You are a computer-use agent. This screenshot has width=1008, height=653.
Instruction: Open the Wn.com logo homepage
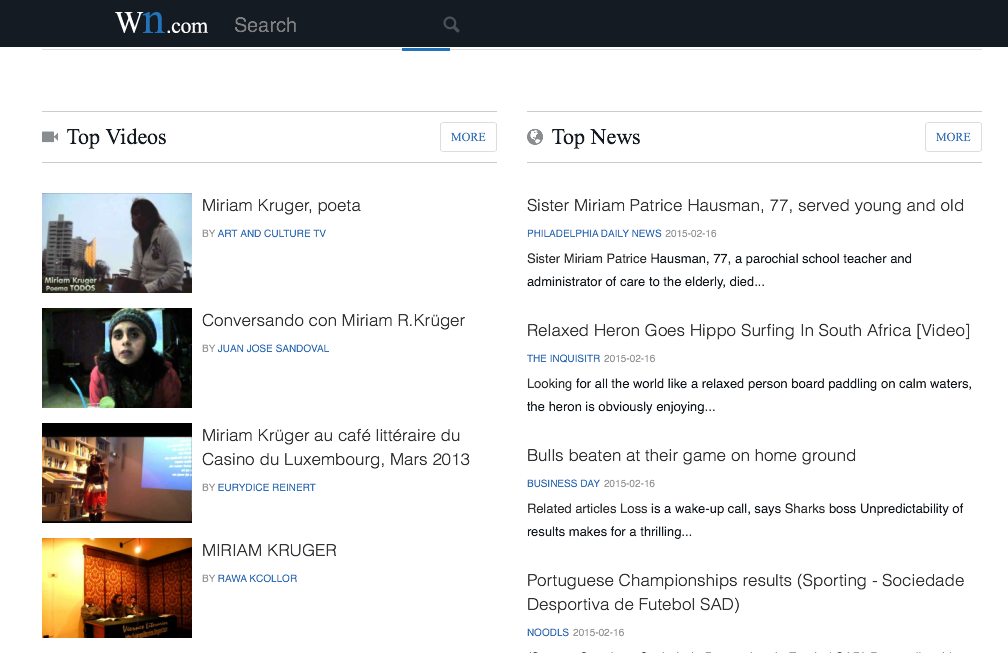pos(161,24)
